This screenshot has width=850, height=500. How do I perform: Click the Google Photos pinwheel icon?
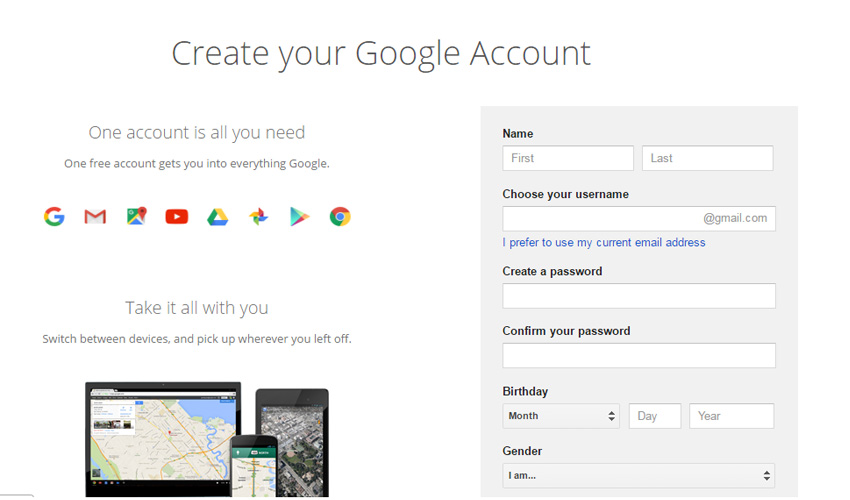click(x=259, y=217)
